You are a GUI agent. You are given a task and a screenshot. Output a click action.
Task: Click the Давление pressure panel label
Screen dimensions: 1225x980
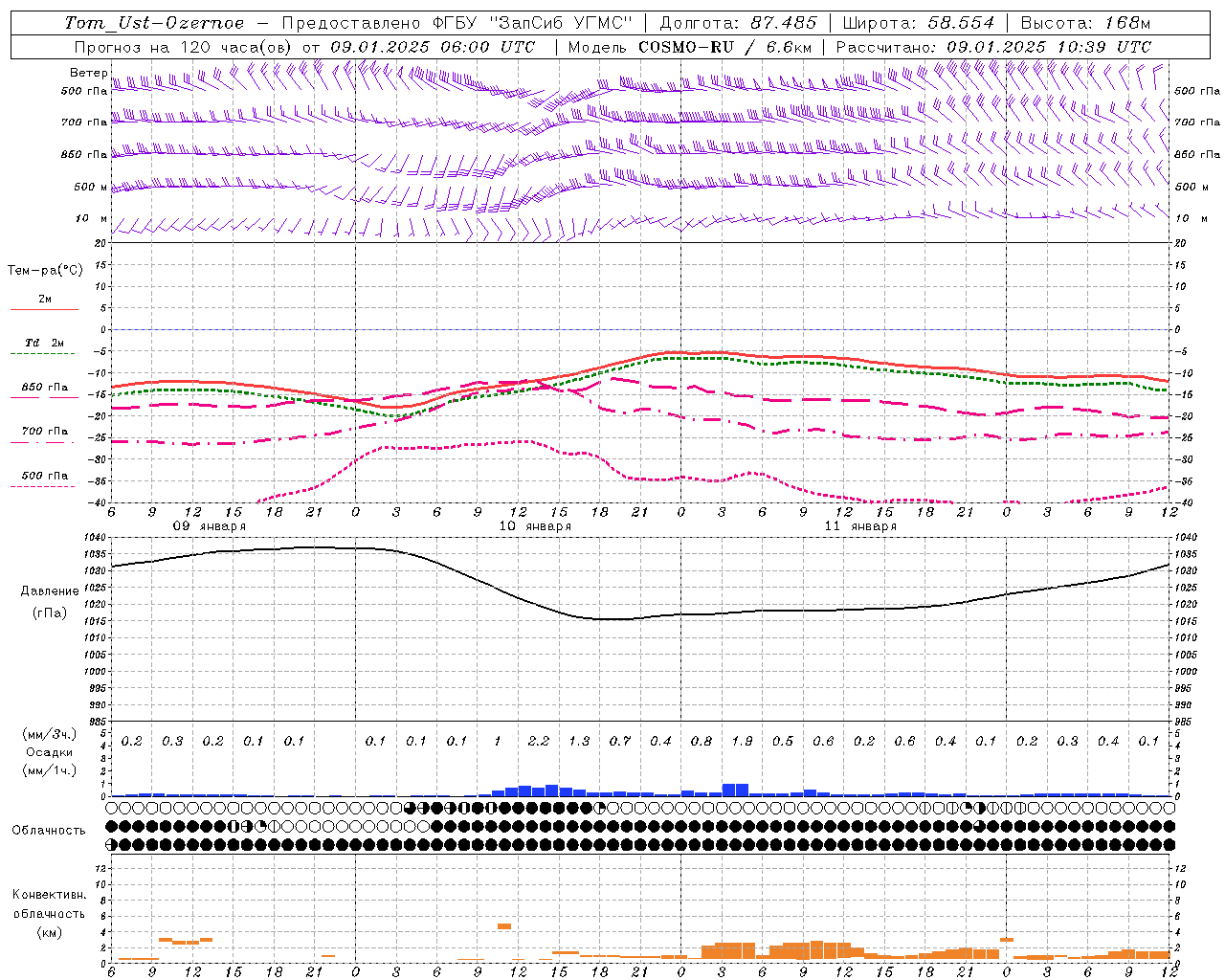tap(50, 591)
